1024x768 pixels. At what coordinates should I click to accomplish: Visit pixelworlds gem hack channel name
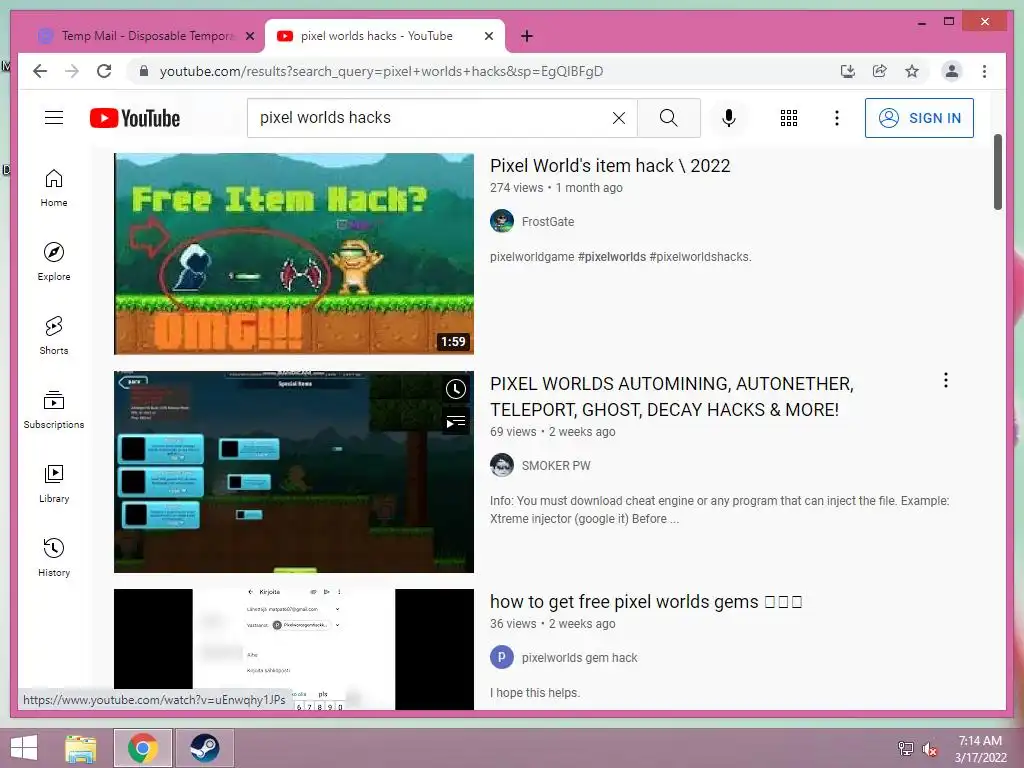pyautogui.click(x=579, y=658)
